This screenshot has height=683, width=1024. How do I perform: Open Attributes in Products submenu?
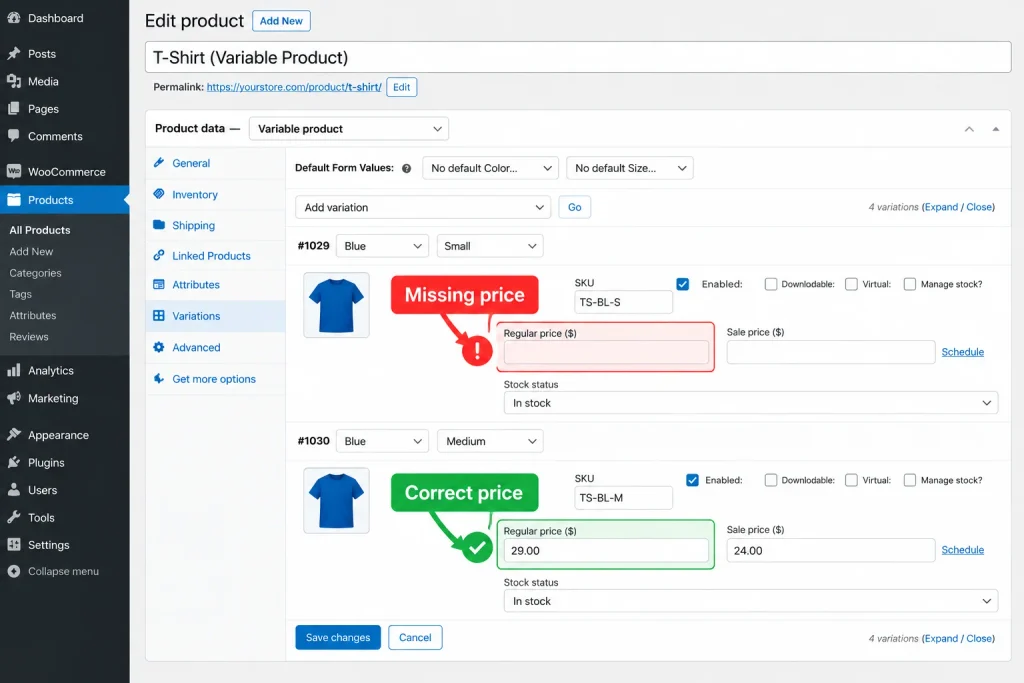[33, 315]
